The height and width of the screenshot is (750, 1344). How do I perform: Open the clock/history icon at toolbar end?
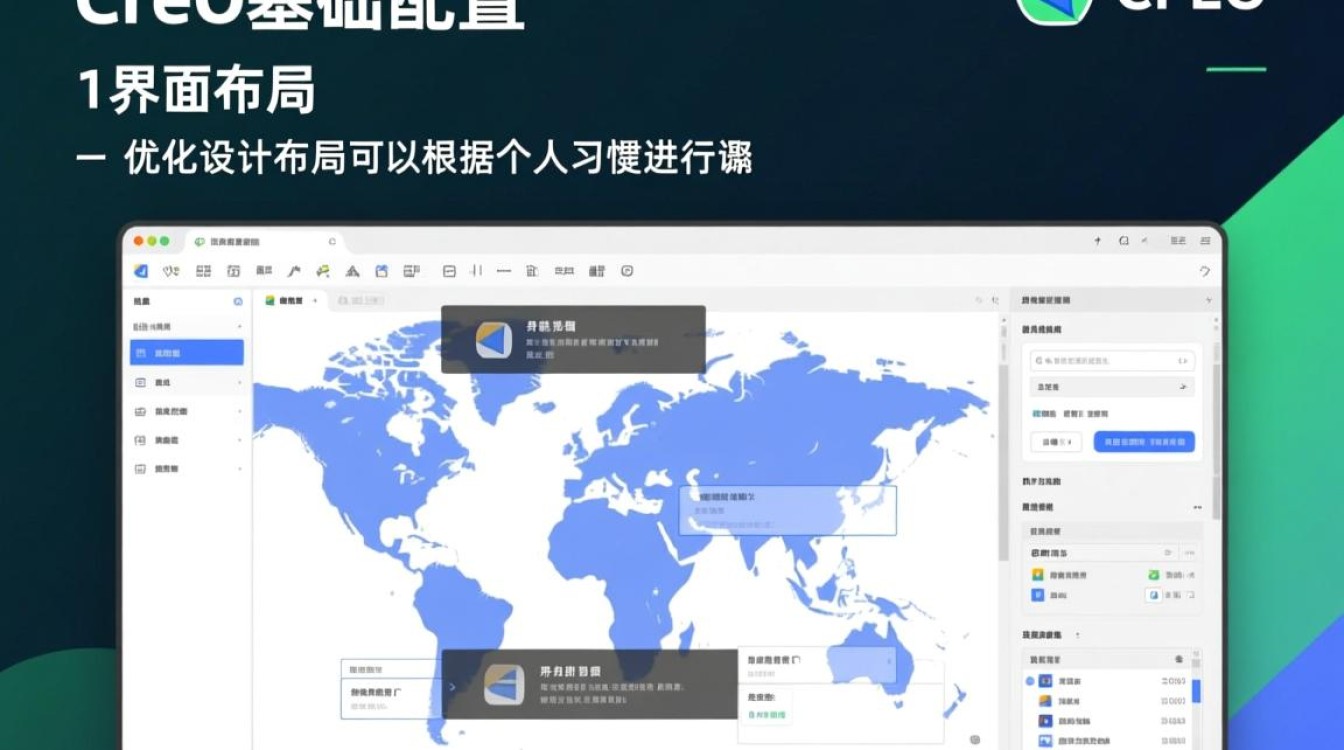(x=626, y=270)
